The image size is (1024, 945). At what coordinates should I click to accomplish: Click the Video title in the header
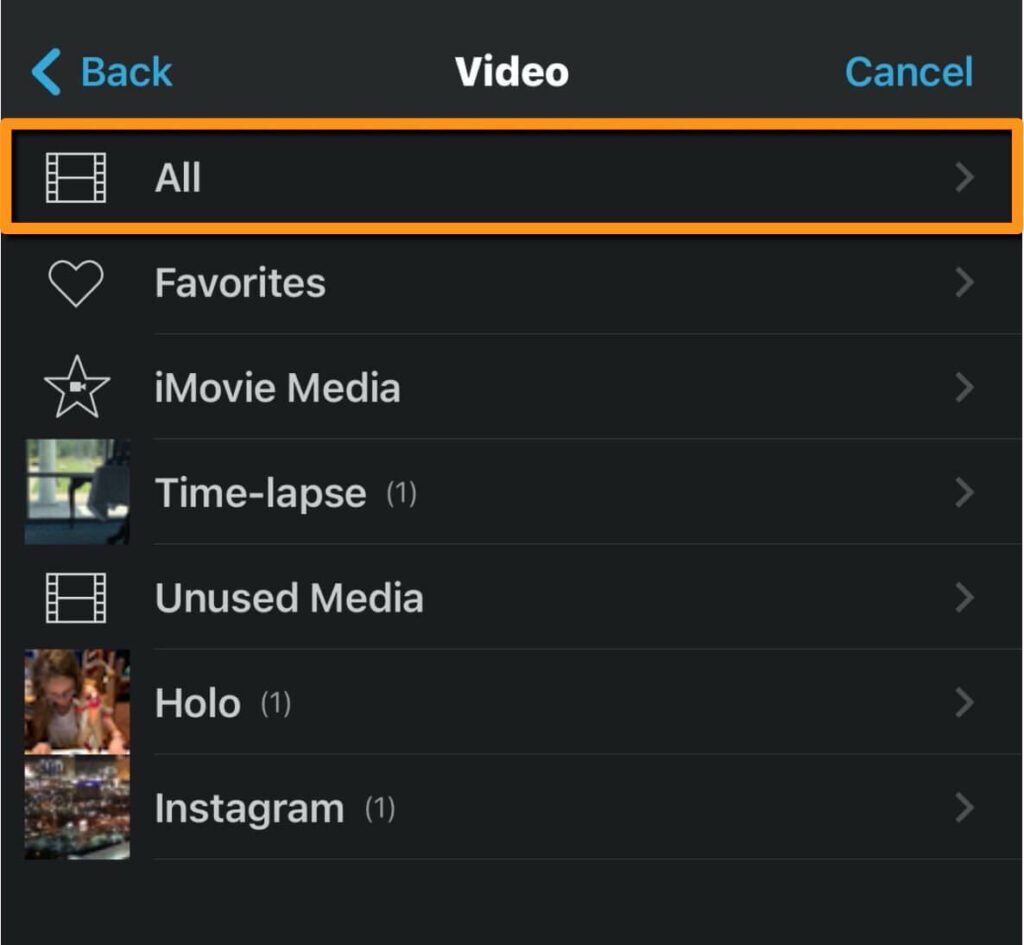coord(511,70)
